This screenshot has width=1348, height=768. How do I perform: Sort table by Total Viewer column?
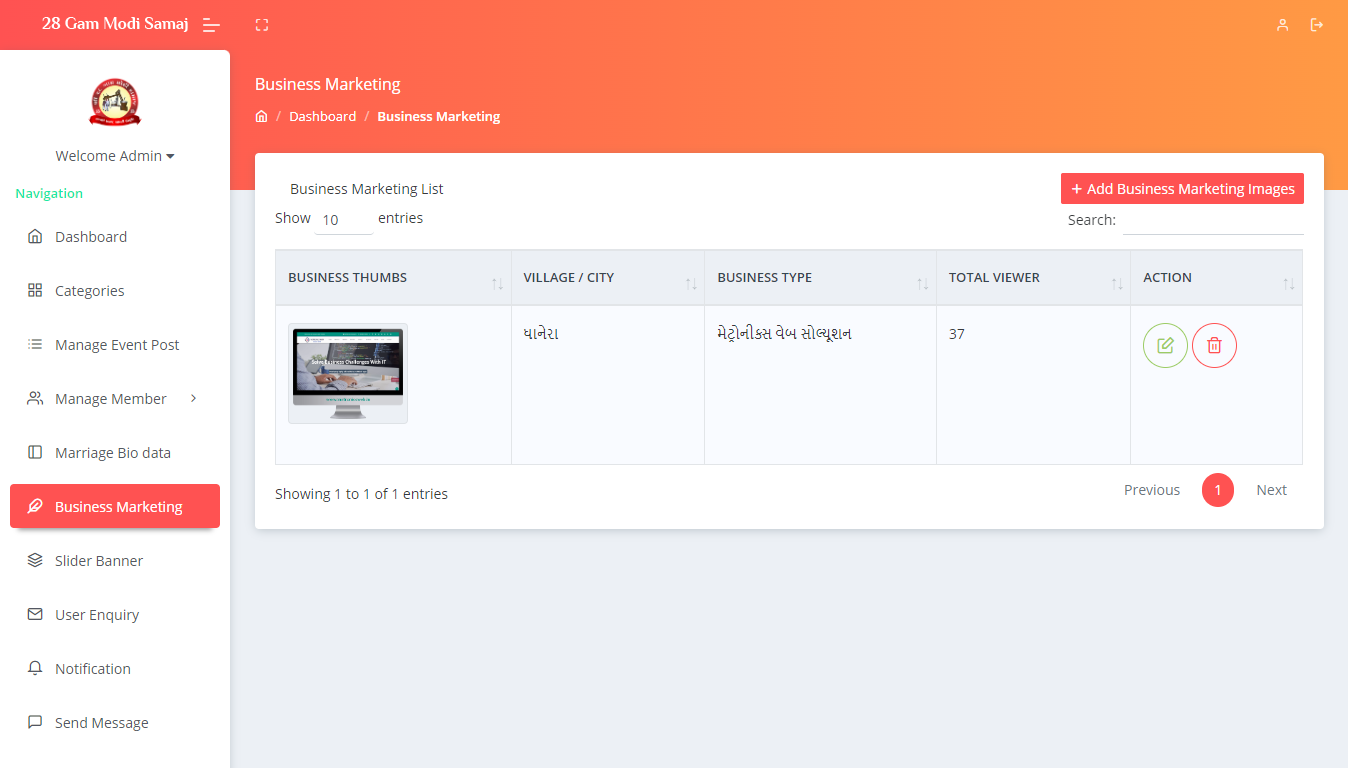[1032, 278]
